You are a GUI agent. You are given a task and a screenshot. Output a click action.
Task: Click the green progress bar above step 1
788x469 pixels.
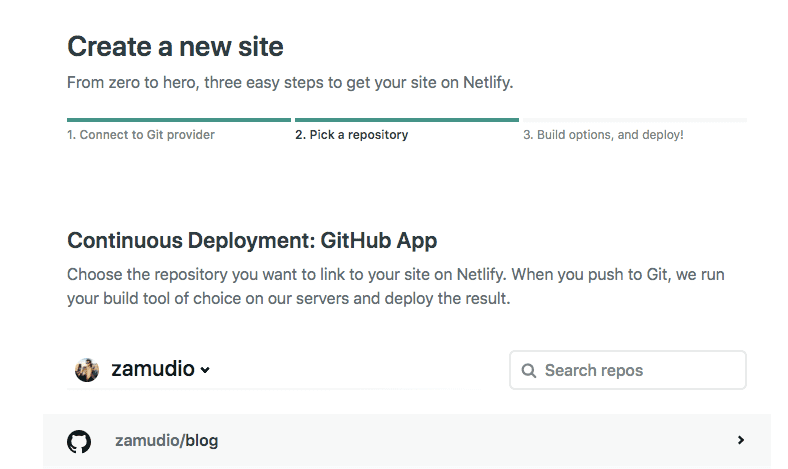[178, 119]
